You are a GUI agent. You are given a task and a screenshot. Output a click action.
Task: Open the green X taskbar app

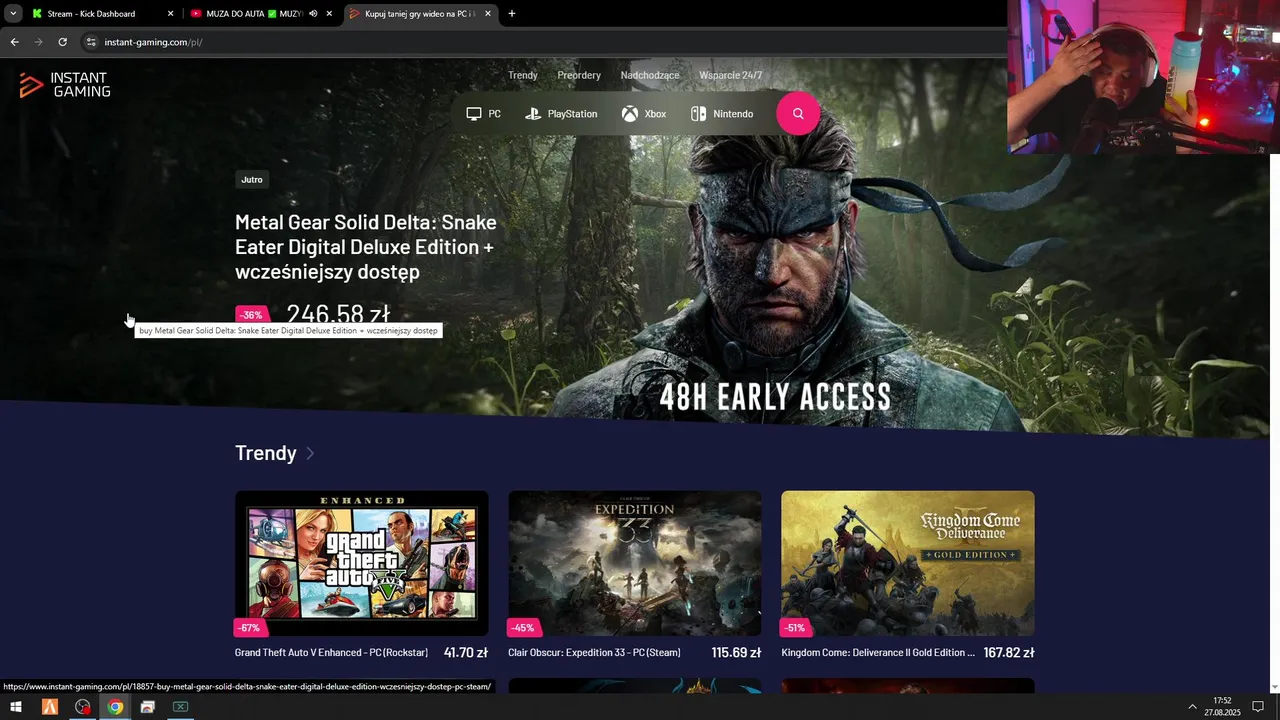coord(180,707)
